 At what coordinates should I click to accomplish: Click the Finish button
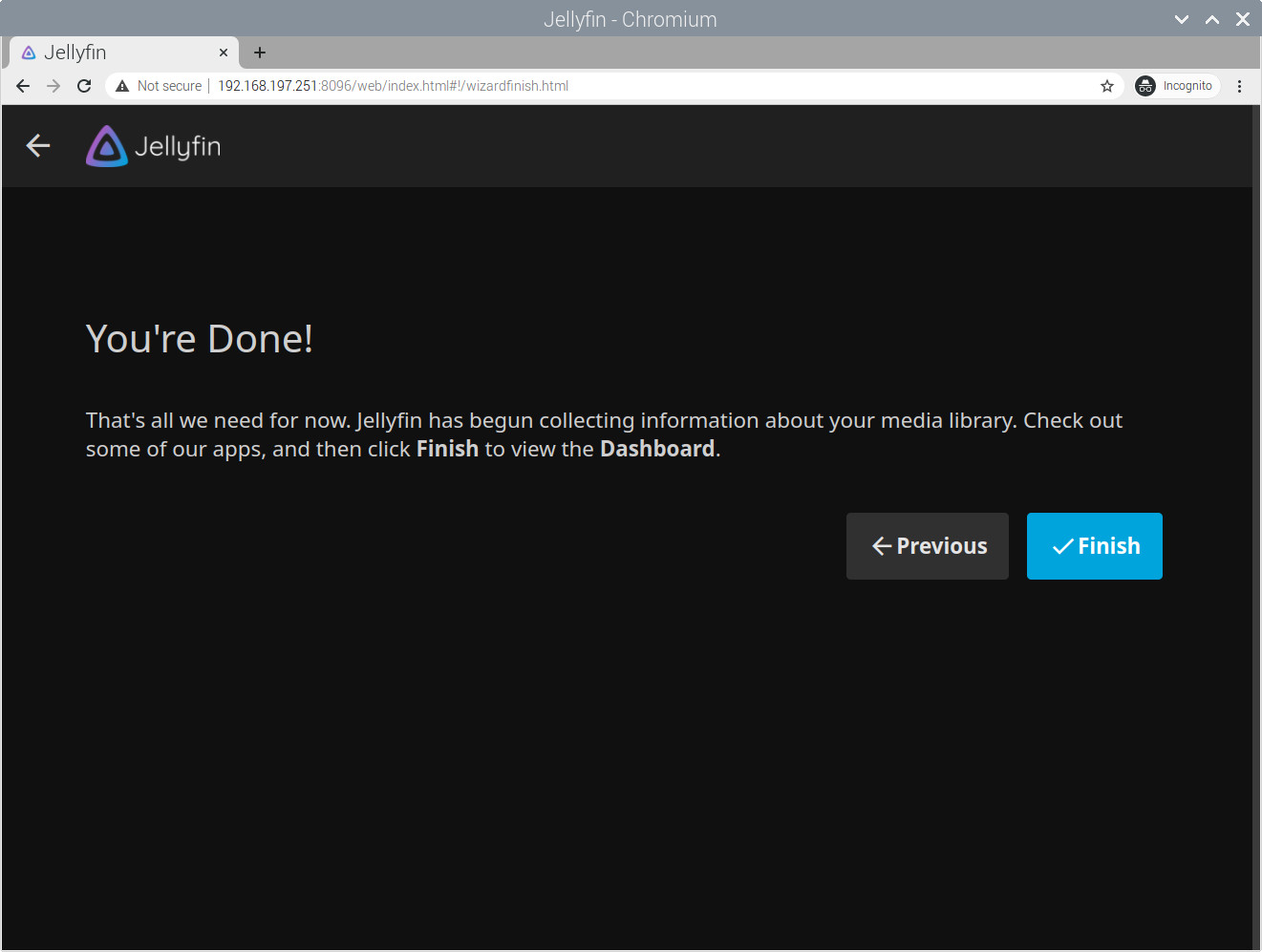(1094, 546)
